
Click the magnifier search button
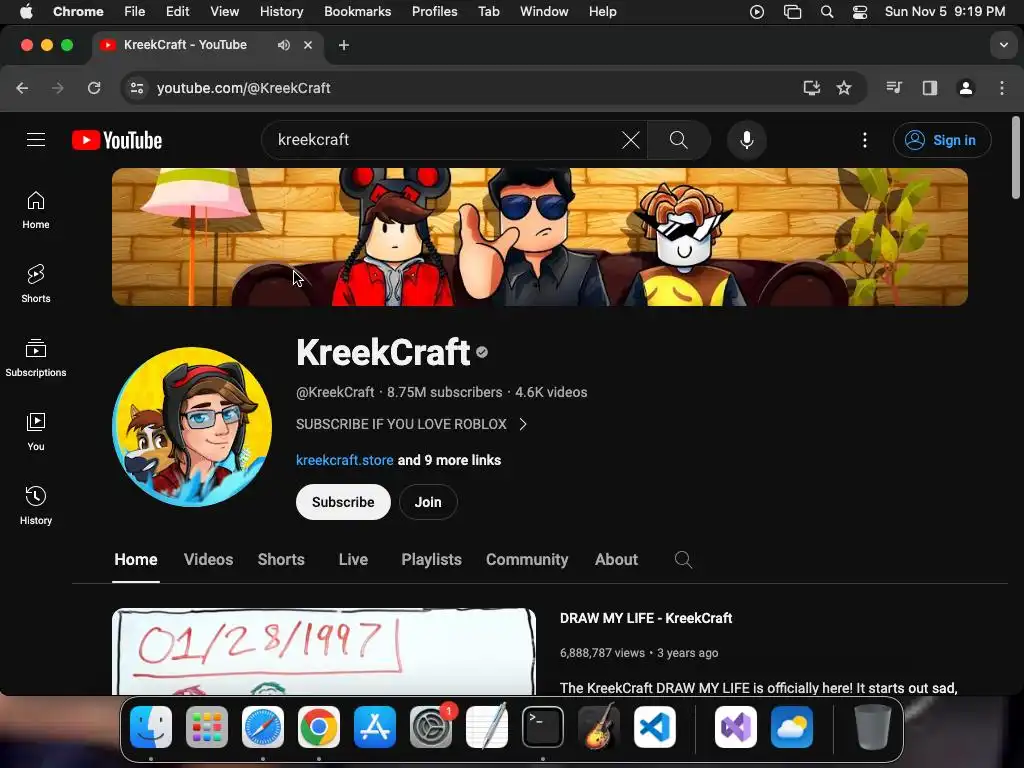pos(679,140)
